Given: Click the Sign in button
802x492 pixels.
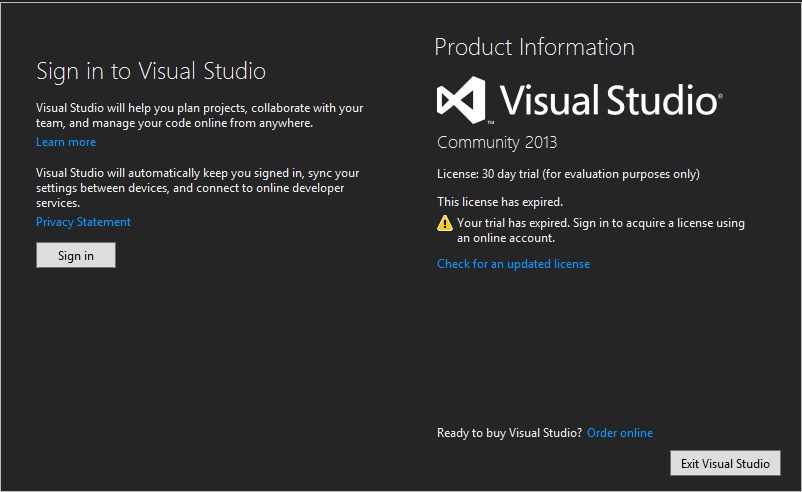Looking at the screenshot, I should pos(76,256).
